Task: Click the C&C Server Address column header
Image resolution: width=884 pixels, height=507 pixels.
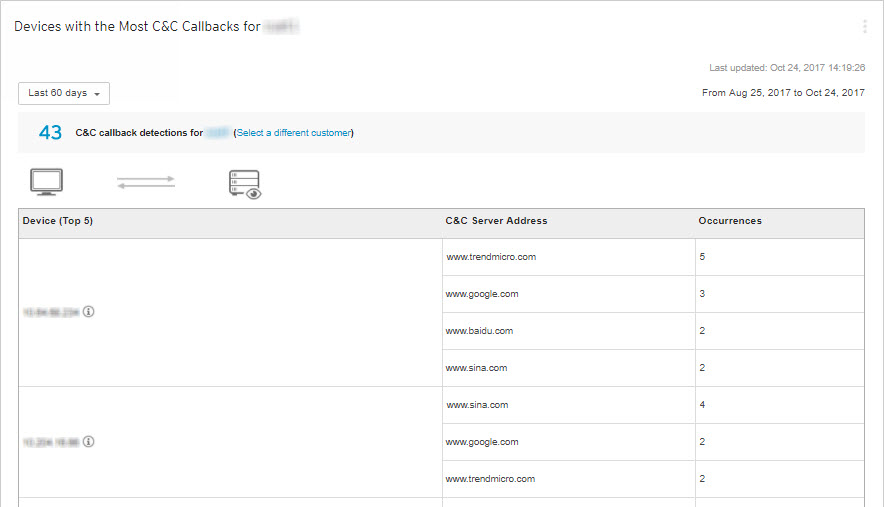Action: [496, 221]
